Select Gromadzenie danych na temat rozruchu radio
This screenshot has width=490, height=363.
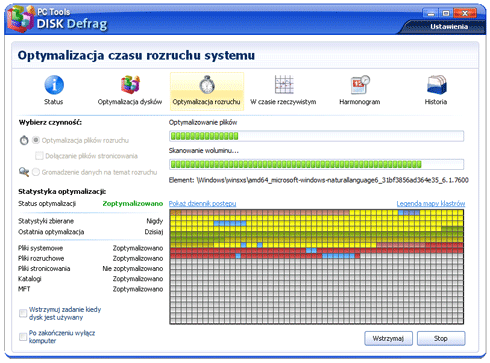[x=36, y=172]
